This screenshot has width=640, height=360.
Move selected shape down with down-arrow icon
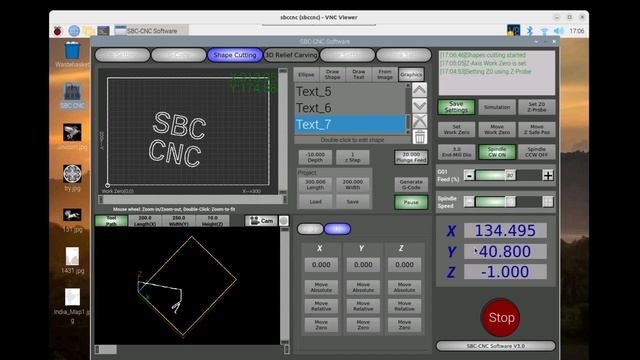pos(419,106)
